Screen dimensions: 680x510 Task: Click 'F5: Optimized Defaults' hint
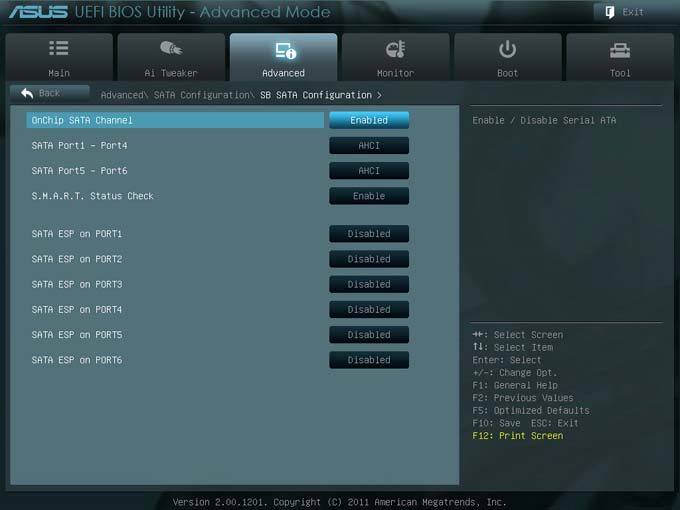pos(531,410)
